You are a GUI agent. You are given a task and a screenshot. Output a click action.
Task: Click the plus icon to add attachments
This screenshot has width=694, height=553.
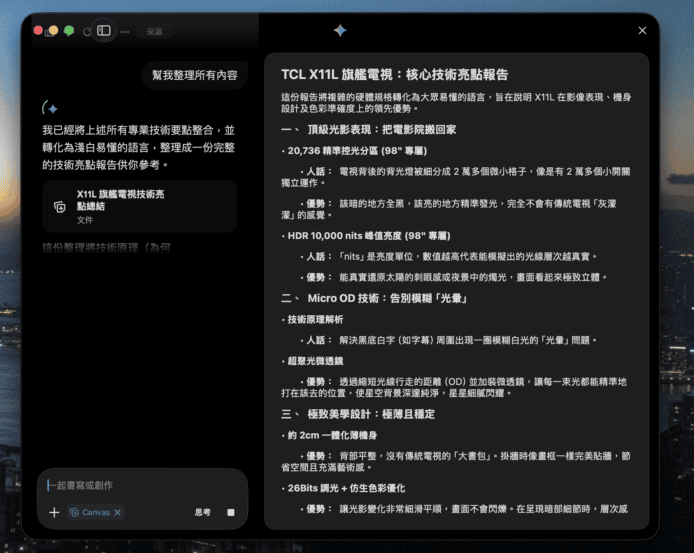(x=54, y=512)
